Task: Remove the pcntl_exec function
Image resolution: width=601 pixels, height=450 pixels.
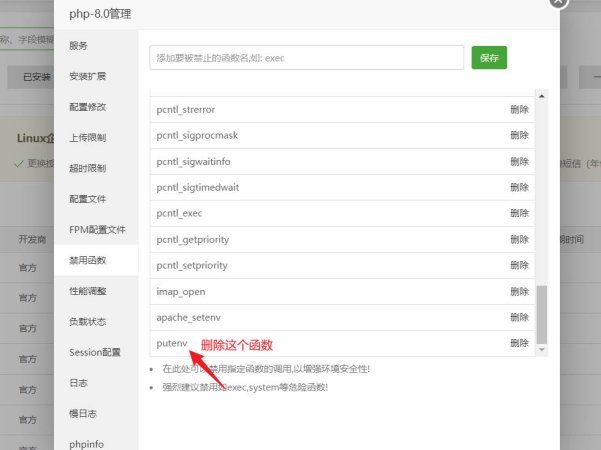Action: [x=519, y=213]
